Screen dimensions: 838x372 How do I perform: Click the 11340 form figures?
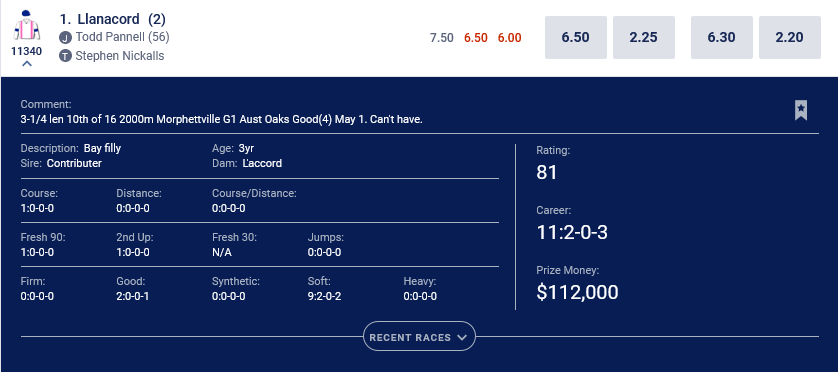pos(27,51)
